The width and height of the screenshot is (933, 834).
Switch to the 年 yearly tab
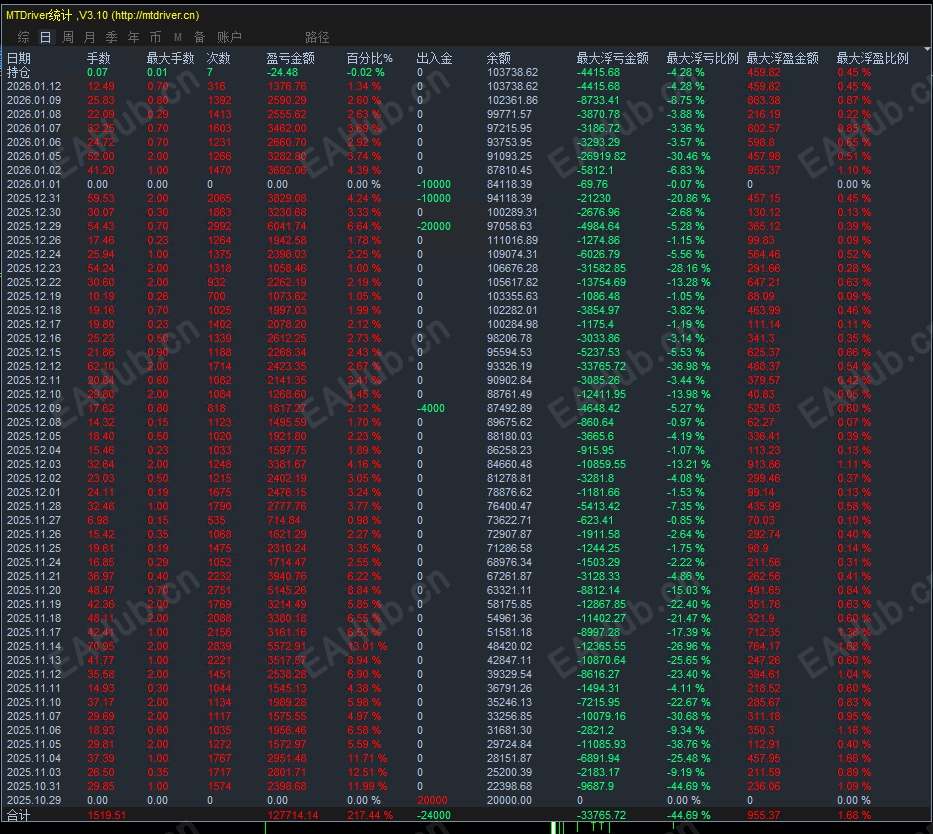pyautogui.click(x=133, y=37)
